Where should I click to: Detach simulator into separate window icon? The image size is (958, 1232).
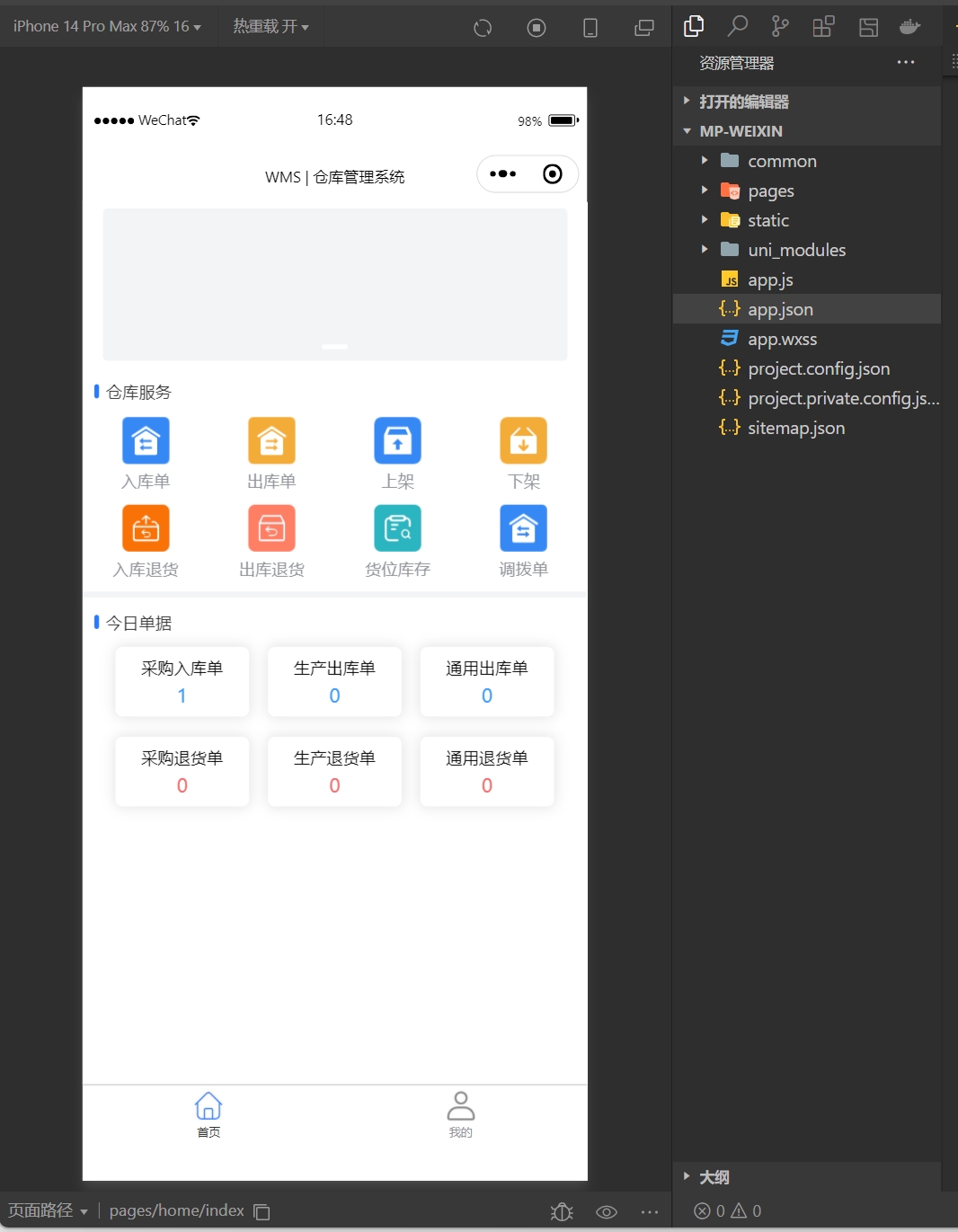[644, 28]
